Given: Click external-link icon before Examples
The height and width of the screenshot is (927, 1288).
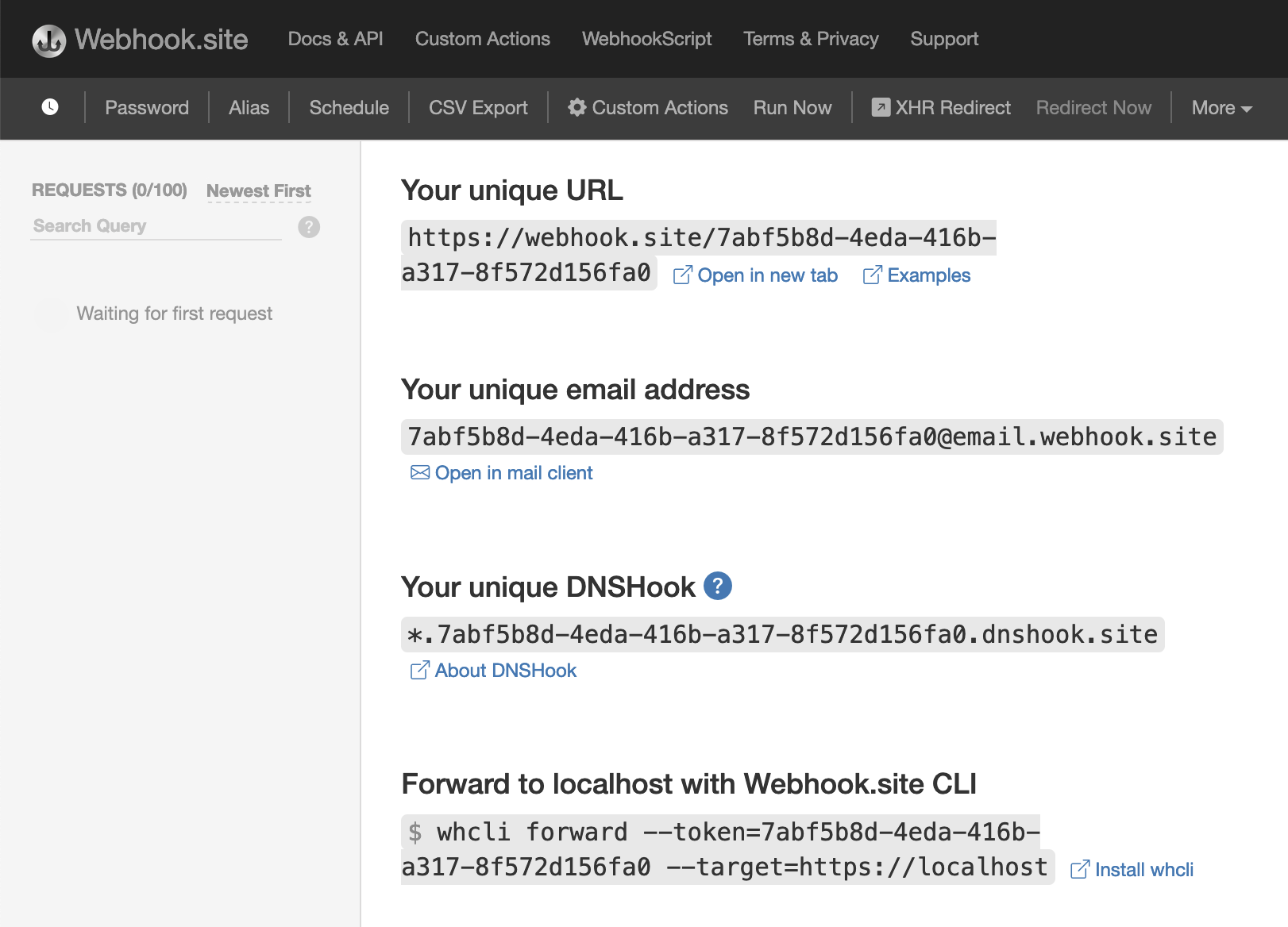Looking at the screenshot, I should pyautogui.click(x=872, y=275).
